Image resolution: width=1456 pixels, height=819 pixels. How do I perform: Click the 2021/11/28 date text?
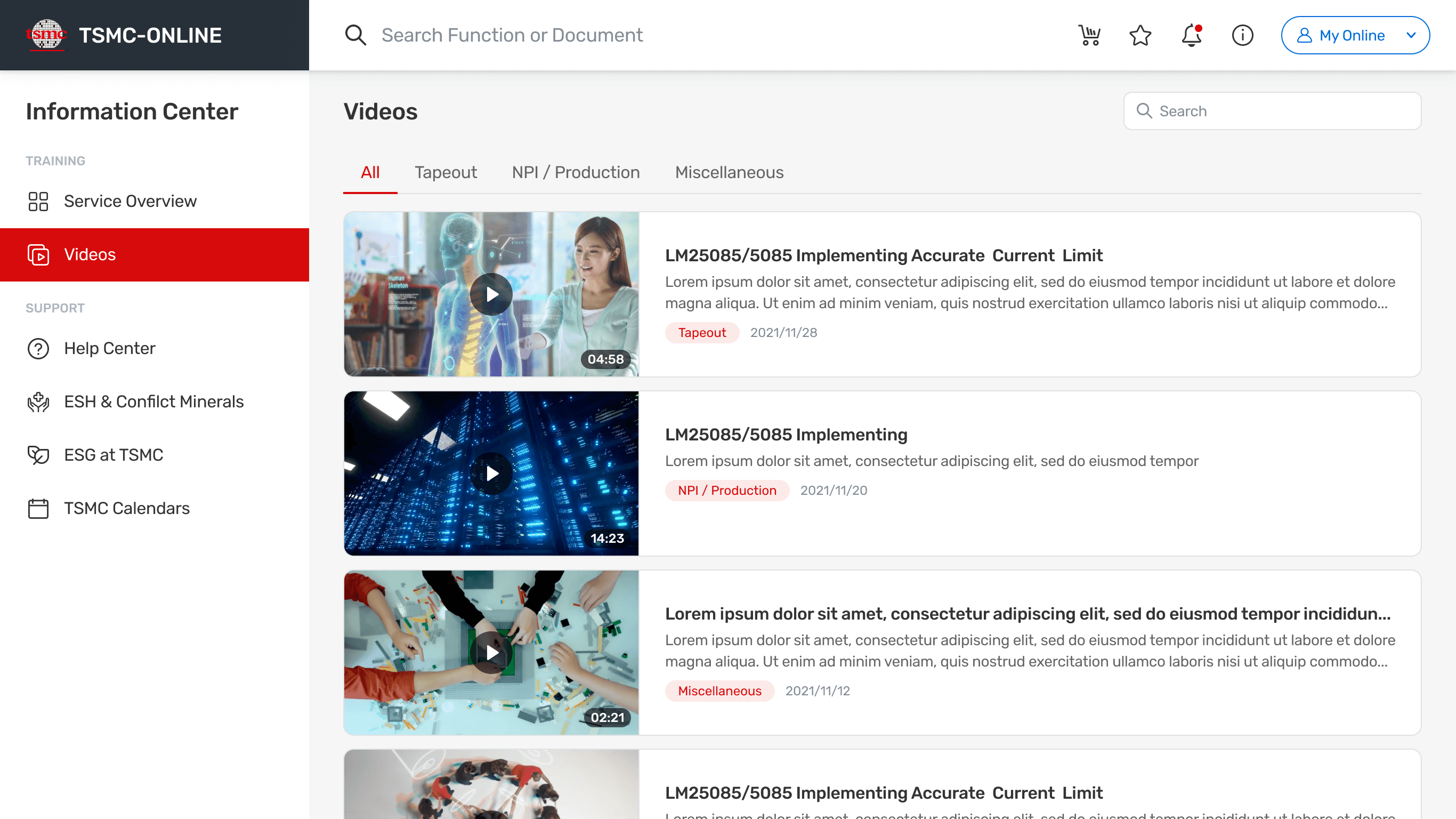click(783, 333)
